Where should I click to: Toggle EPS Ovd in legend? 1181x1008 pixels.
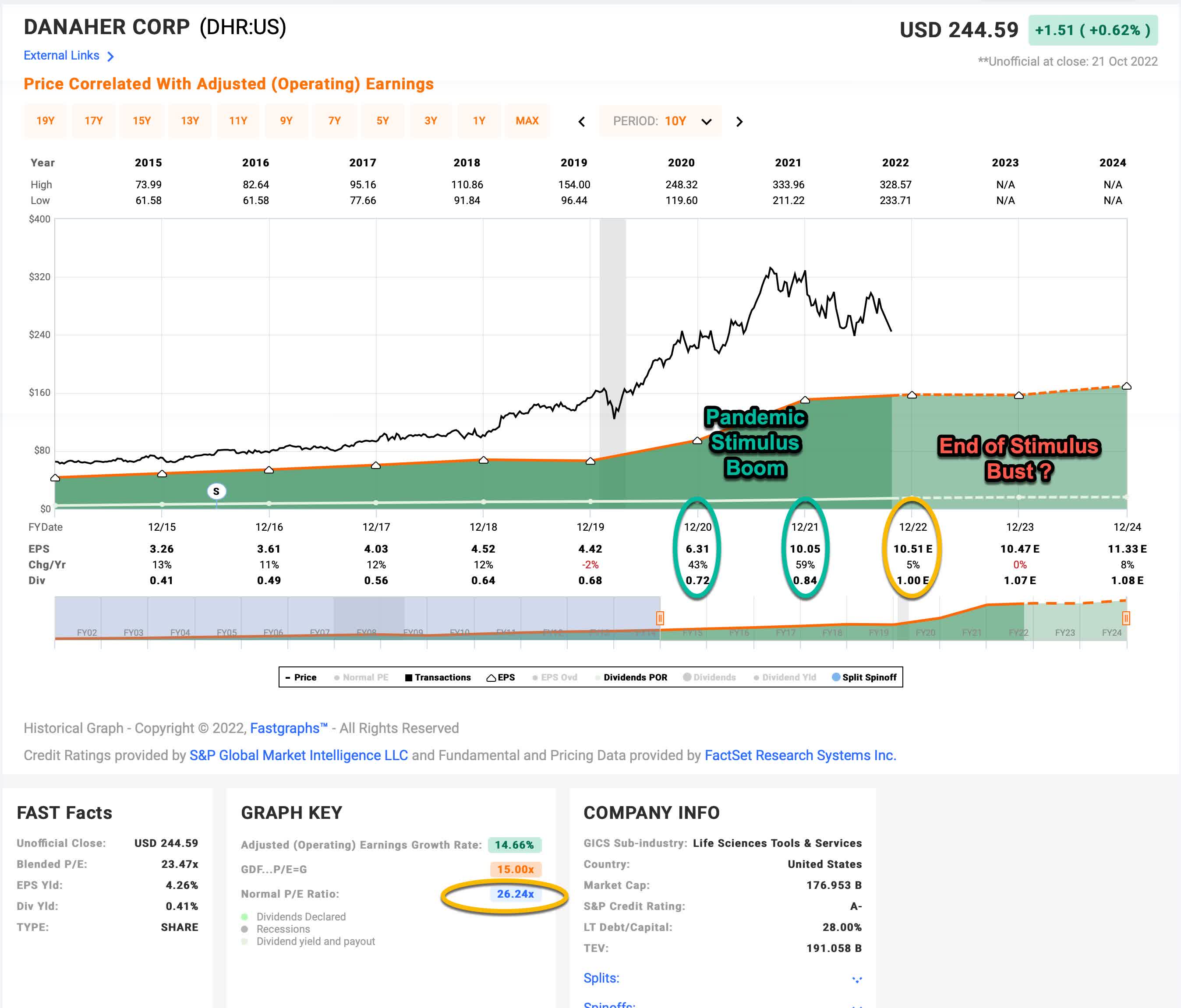click(x=555, y=677)
